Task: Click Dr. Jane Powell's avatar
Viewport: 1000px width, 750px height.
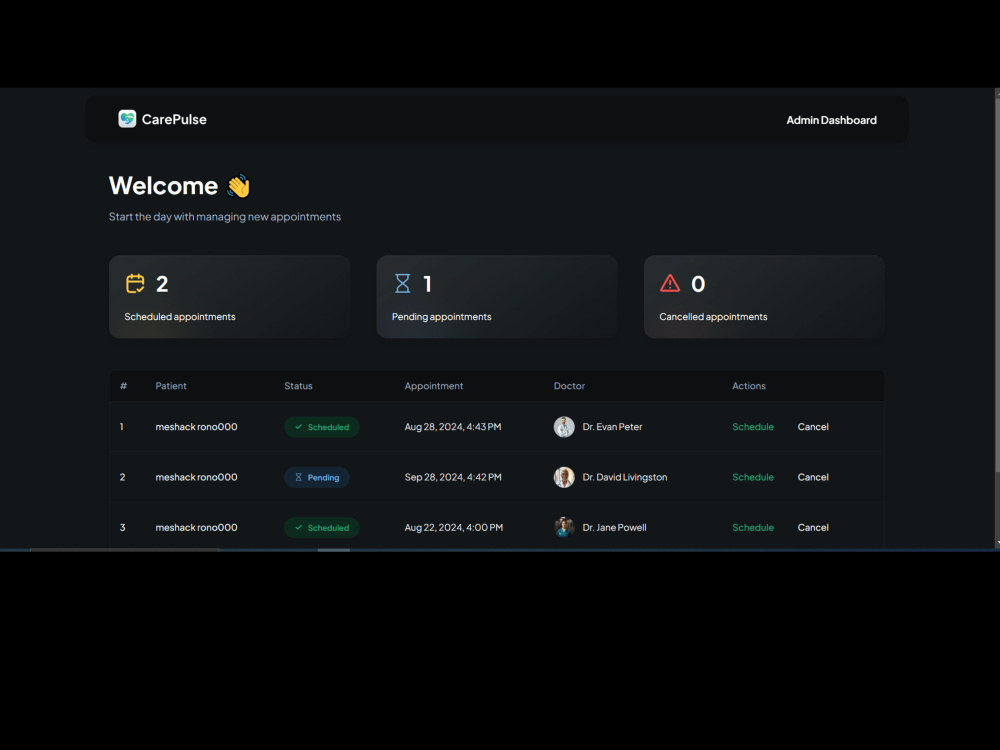Action: click(564, 527)
